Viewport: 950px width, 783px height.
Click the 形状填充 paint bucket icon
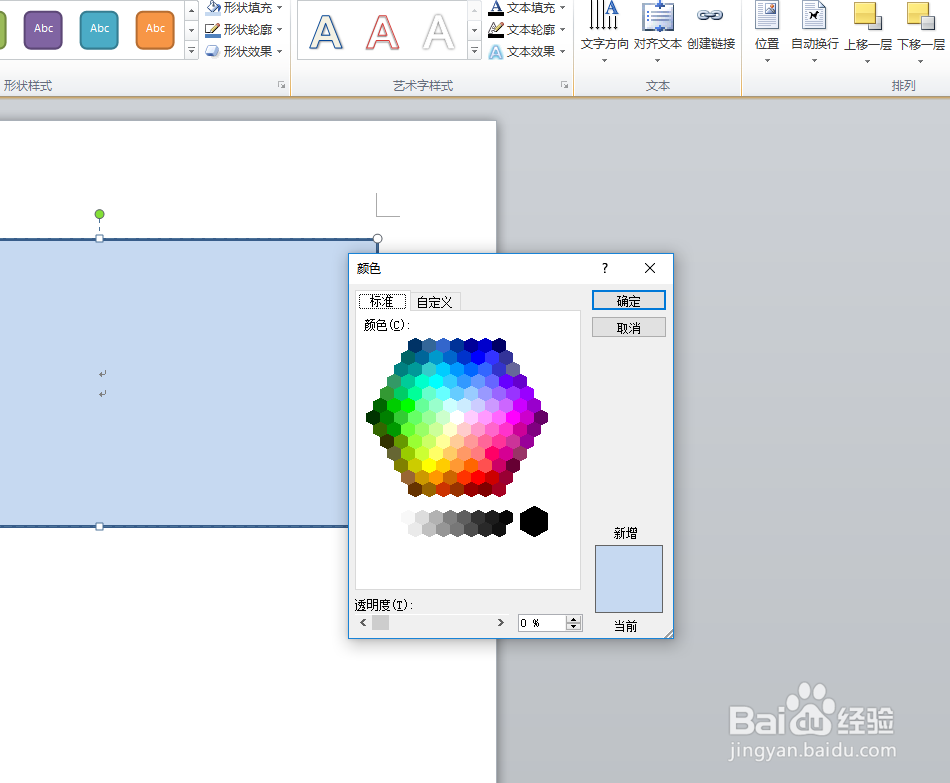click(x=213, y=7)
